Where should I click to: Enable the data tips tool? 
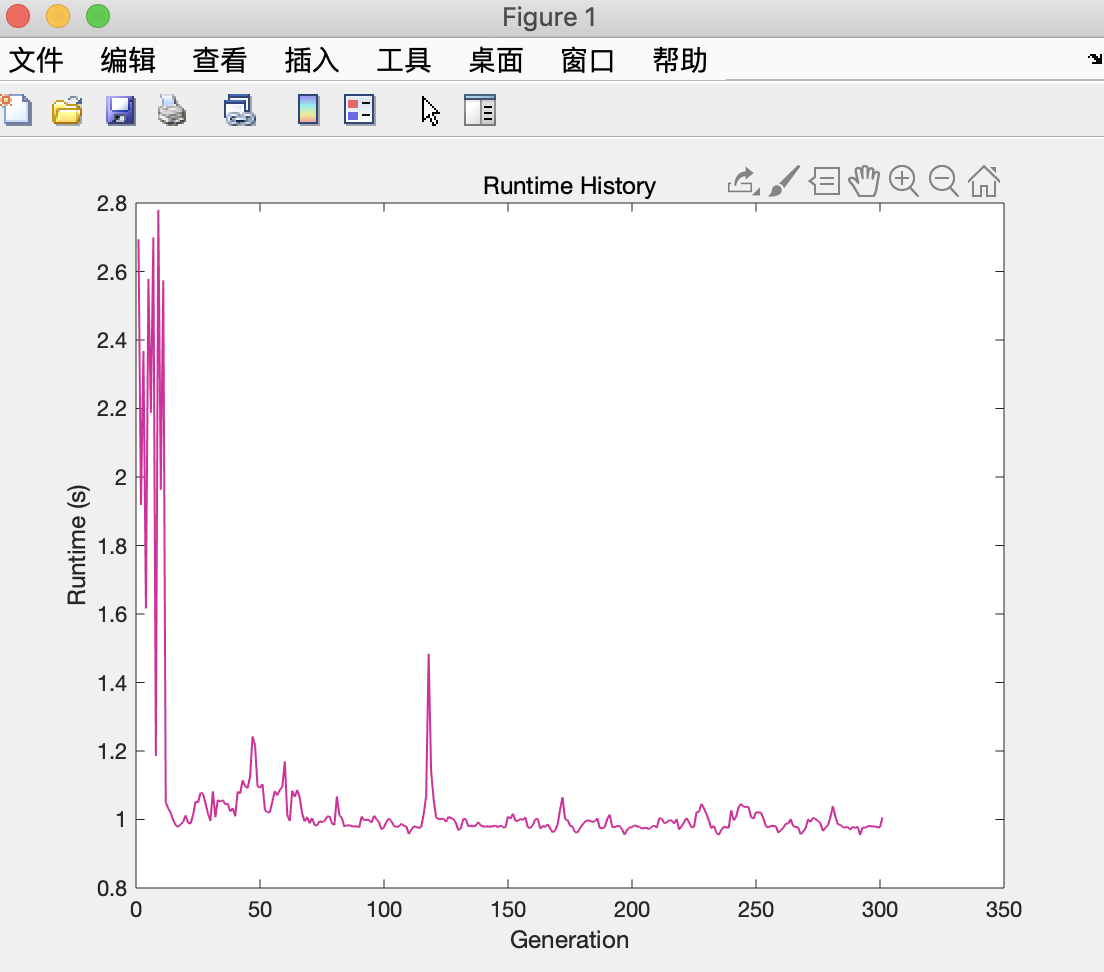824,182
